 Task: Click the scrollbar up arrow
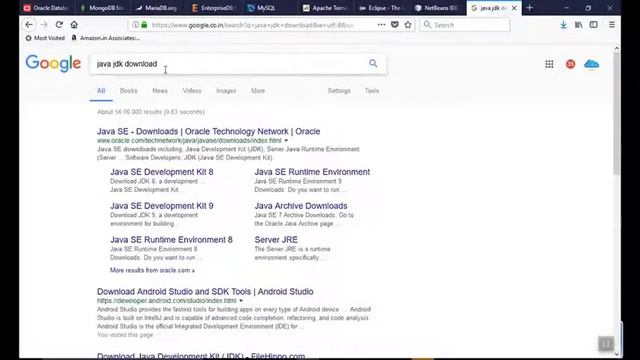(x=616, y=48)
